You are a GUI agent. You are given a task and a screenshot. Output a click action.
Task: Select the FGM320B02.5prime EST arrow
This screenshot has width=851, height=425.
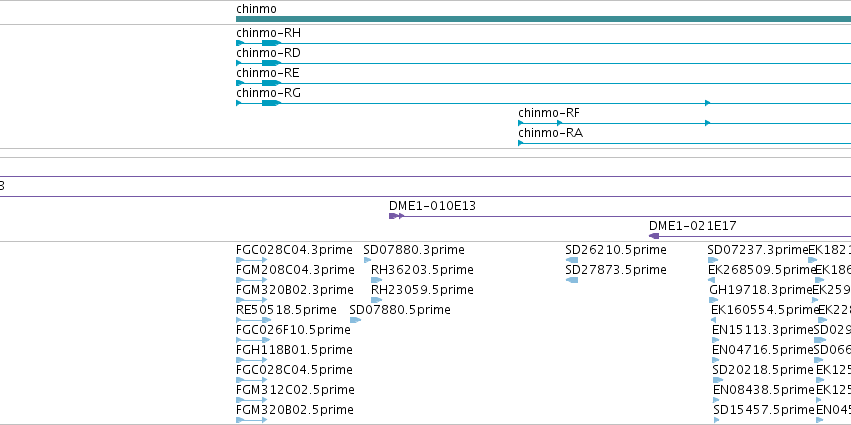(252, 420)
